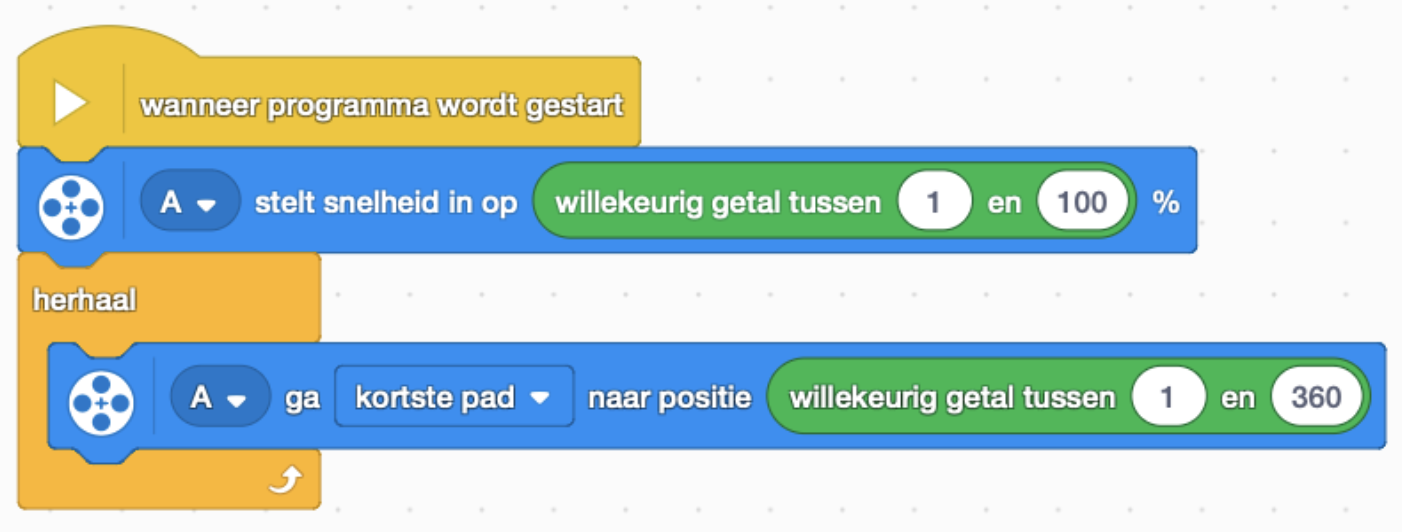
Task: Click the play triangle icon on the start block
Action: pyautogui.click(x=69, y=104)
